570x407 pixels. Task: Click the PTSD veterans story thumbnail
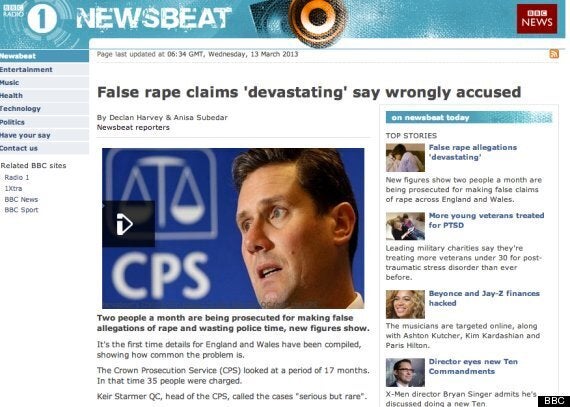click(405, 226)
